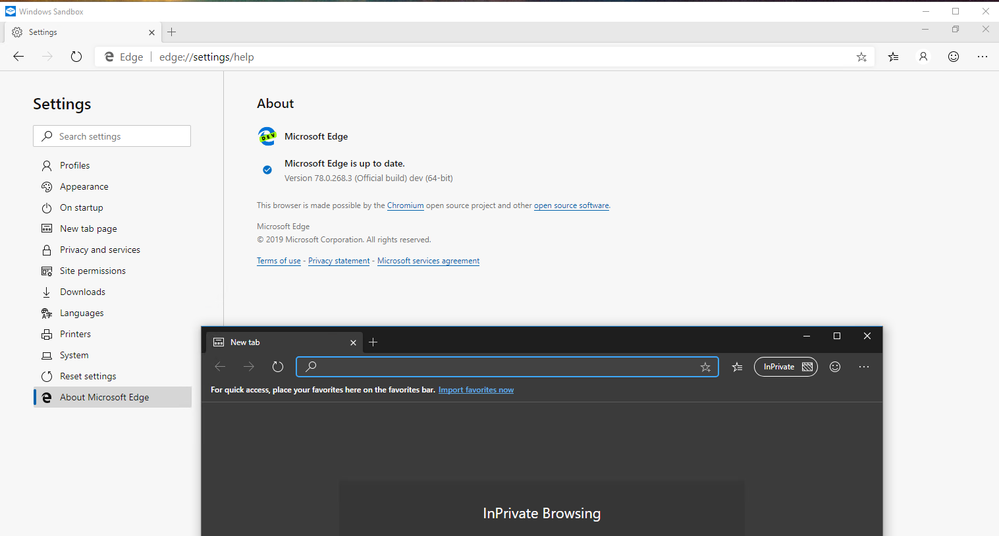Open Microsoft services agreement link
The height and width of the screenshot is (536, 999).
click(x=428, y=261)
